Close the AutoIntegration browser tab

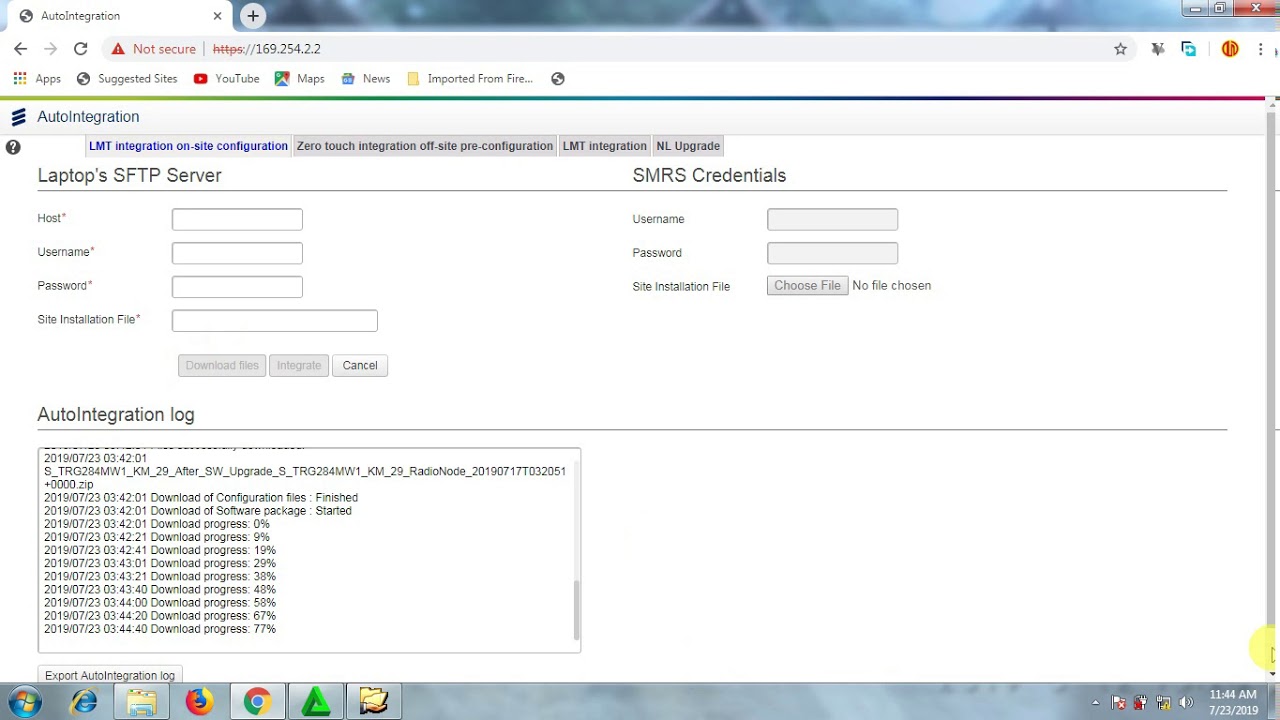click(218, 16)
